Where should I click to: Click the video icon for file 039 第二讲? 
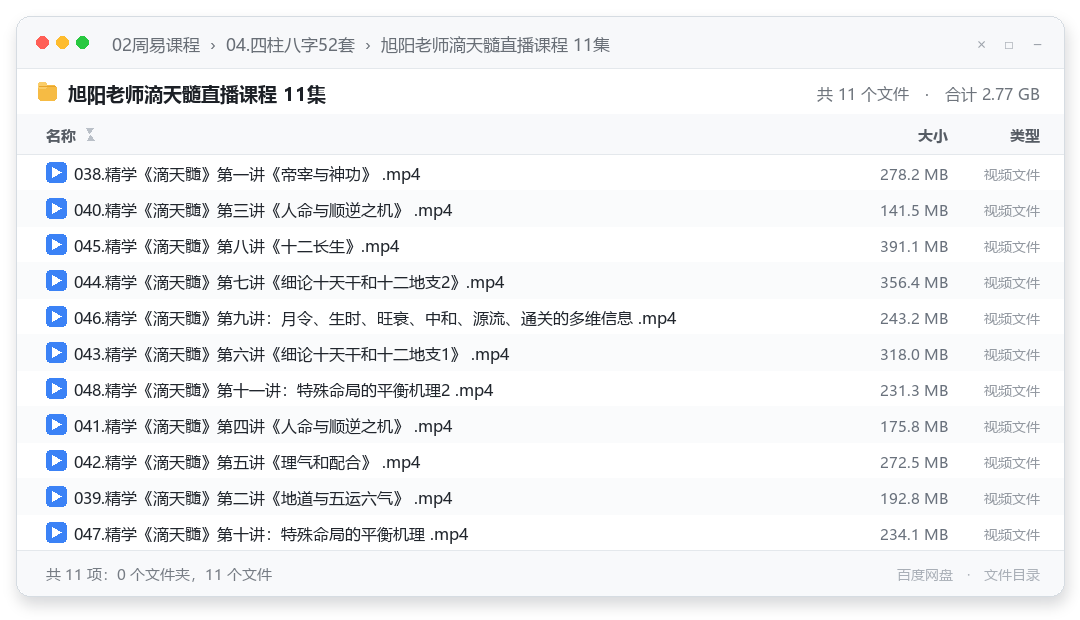coord(56,497)
